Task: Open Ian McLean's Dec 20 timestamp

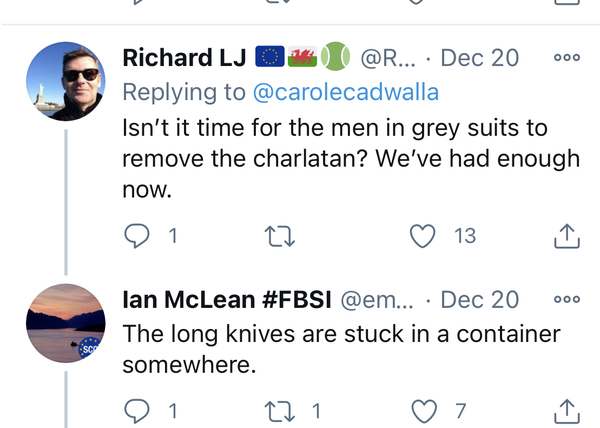Action: click(480, 299)
